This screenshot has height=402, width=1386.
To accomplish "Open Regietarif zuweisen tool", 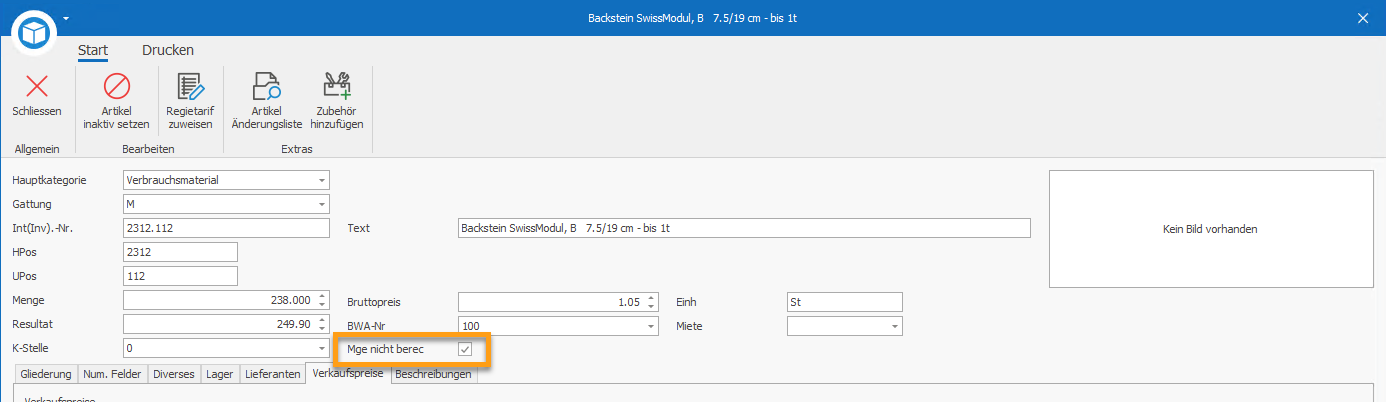I will pos(190,101).
